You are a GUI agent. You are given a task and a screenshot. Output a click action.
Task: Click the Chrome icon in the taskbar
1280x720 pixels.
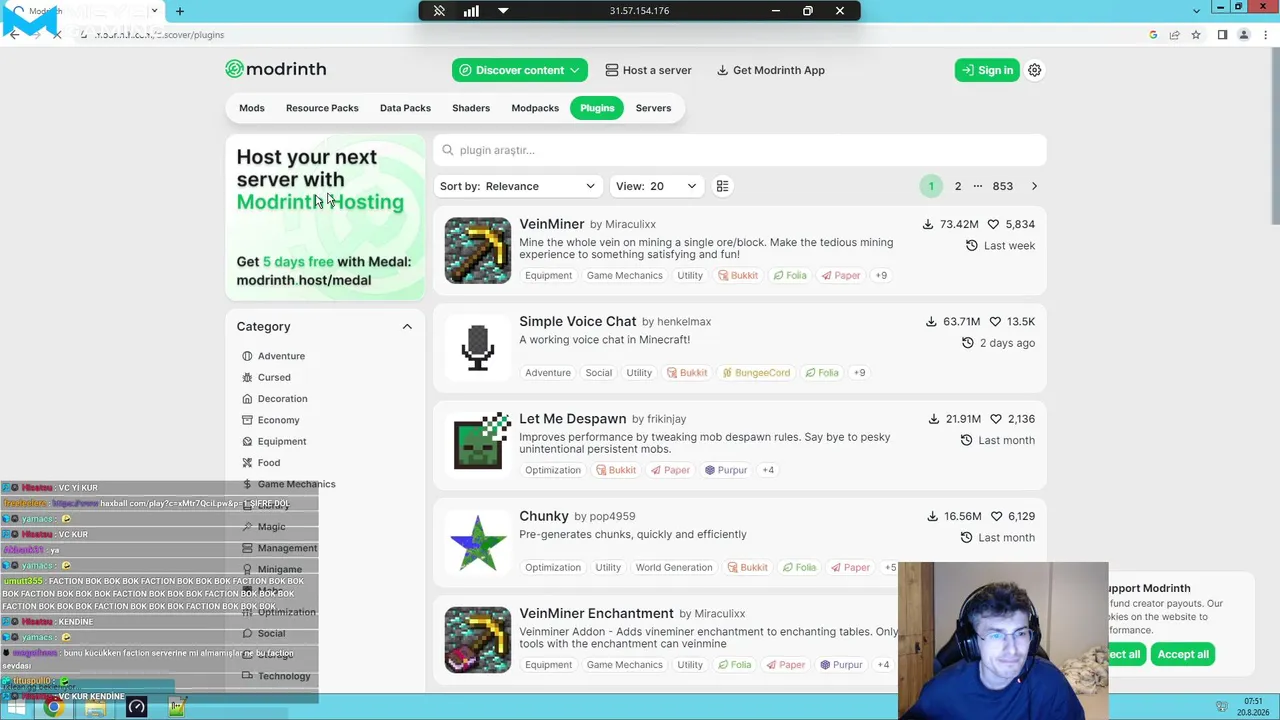pos(53,708)
